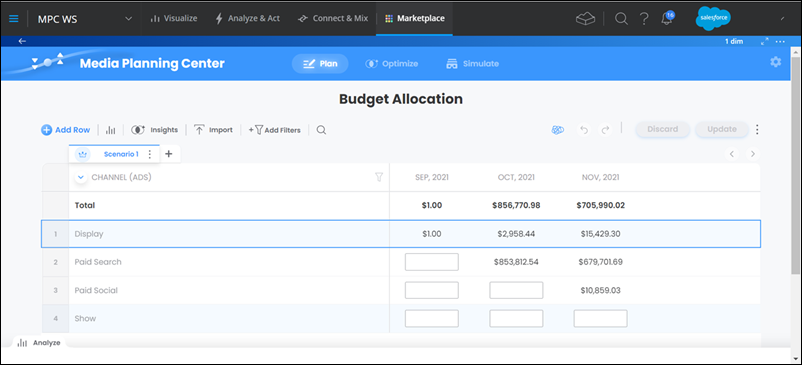
Task: Click Total Oct value $856,770.98
Action: [x=516, y=206]
